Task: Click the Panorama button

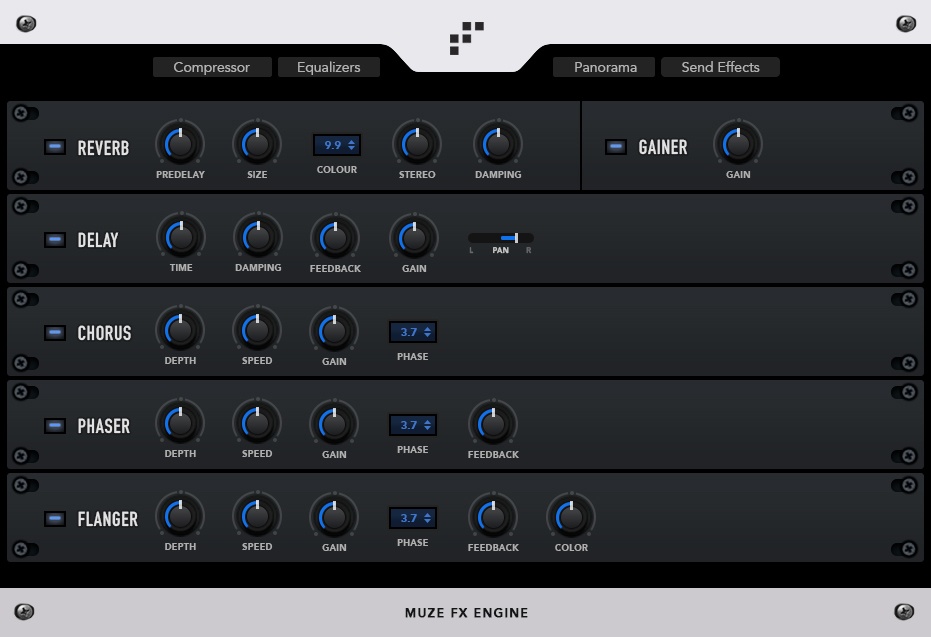Action: point(605,67)
